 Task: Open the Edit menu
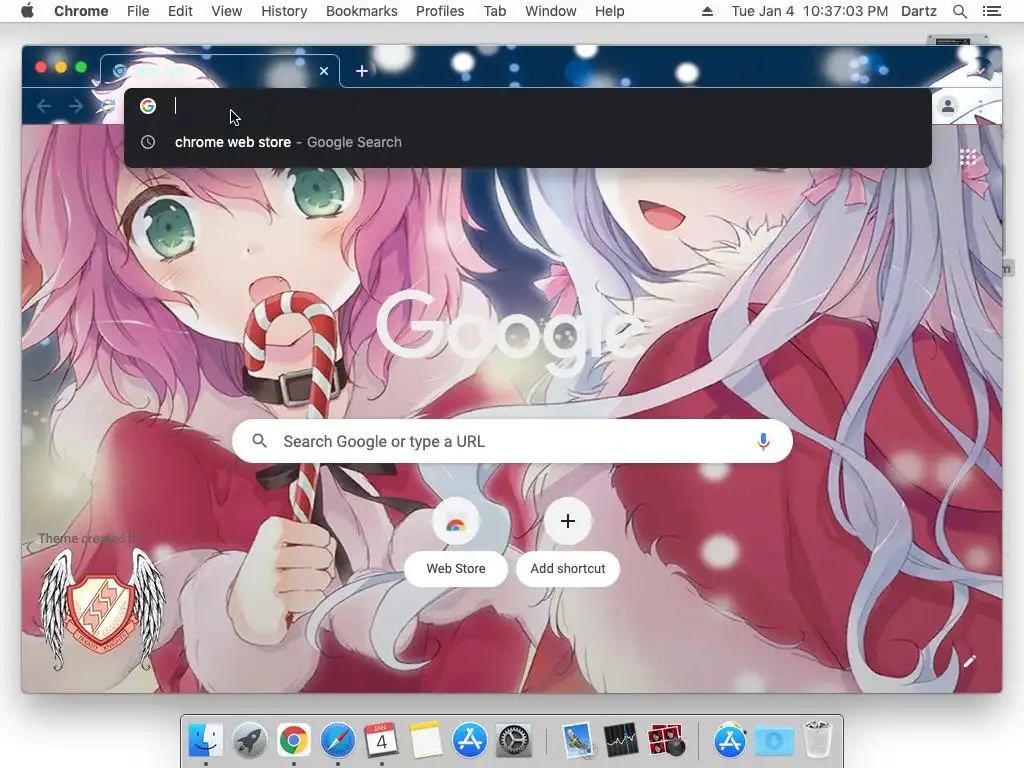(x=180, y=11)
